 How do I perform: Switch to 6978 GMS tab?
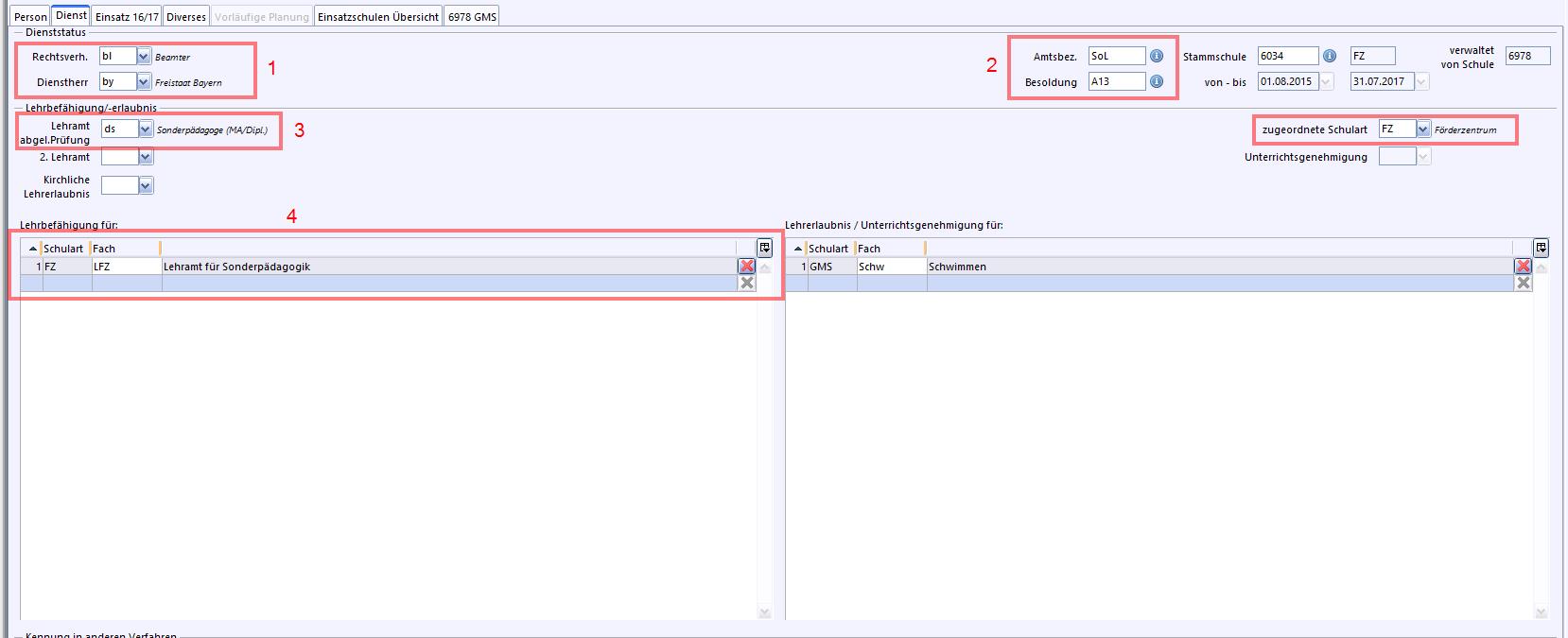click(x=472, y=17)
